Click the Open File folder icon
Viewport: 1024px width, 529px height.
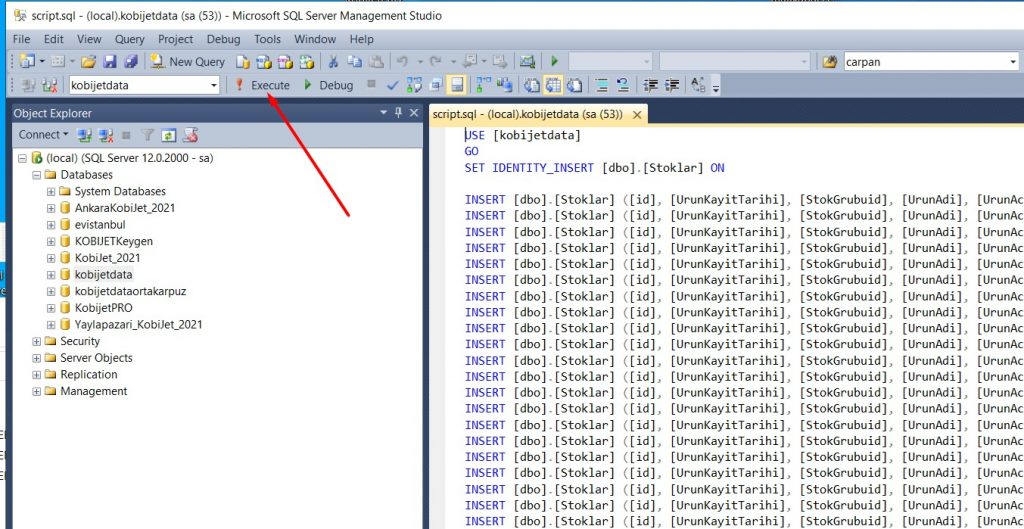[88, 61]
